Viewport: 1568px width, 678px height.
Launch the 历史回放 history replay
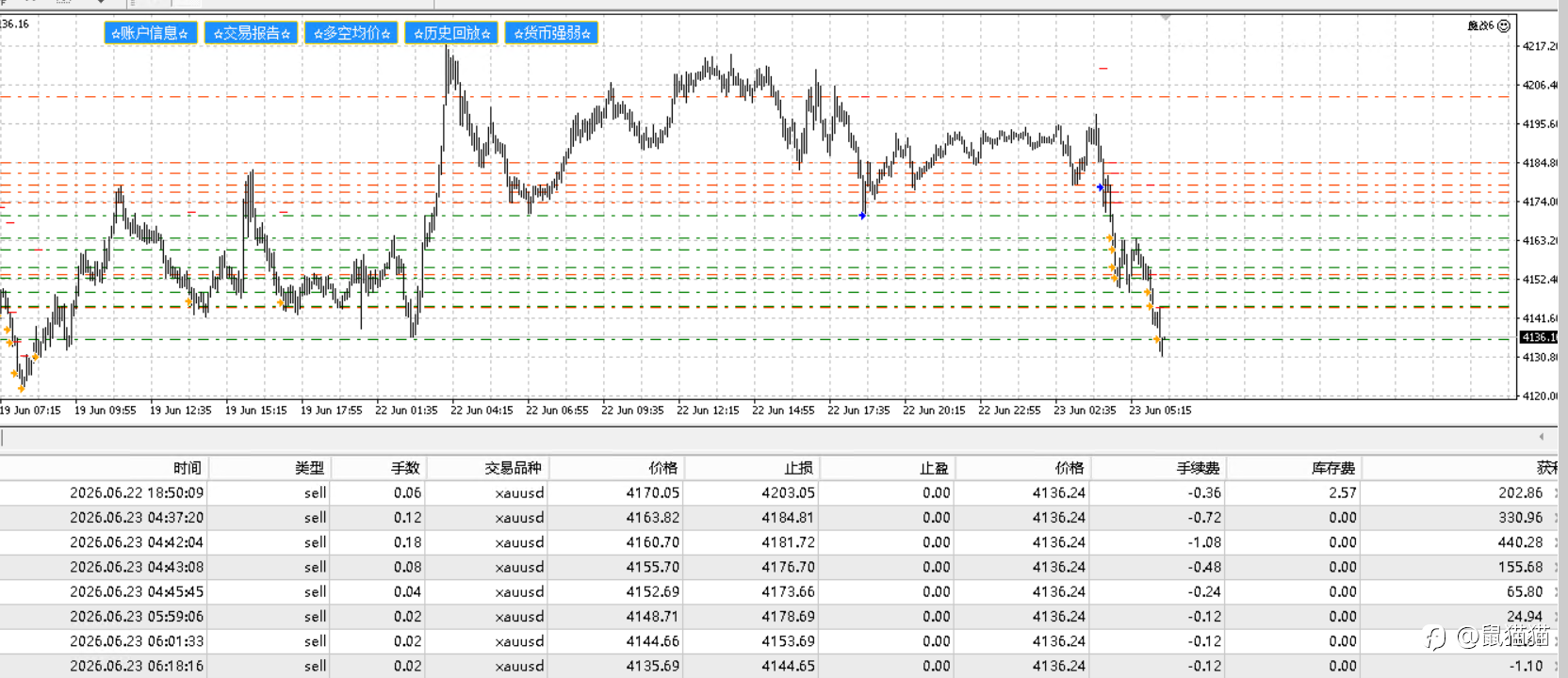pyautogui.click(x=451, y=33)
